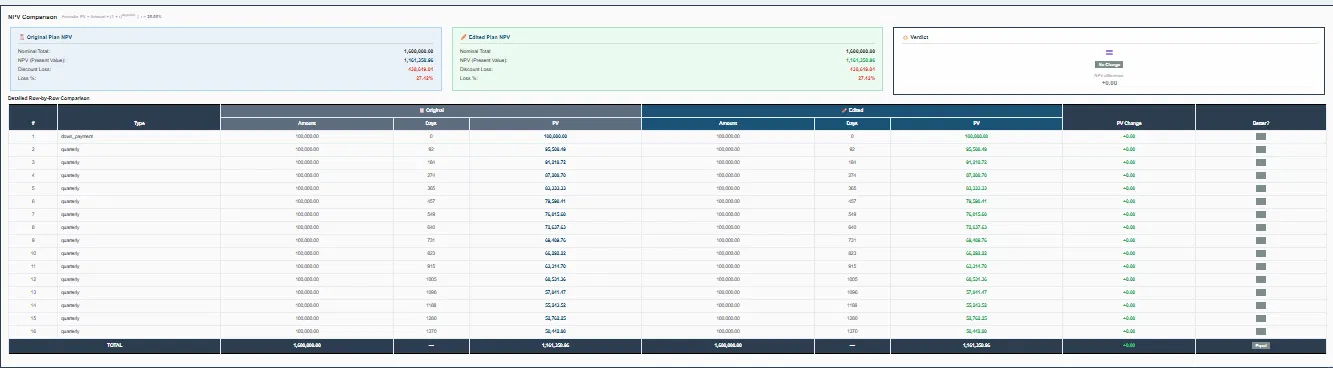Click the pencil icon in Edited column header
This screenshot has width=1333, height=368.
(844, 110)
